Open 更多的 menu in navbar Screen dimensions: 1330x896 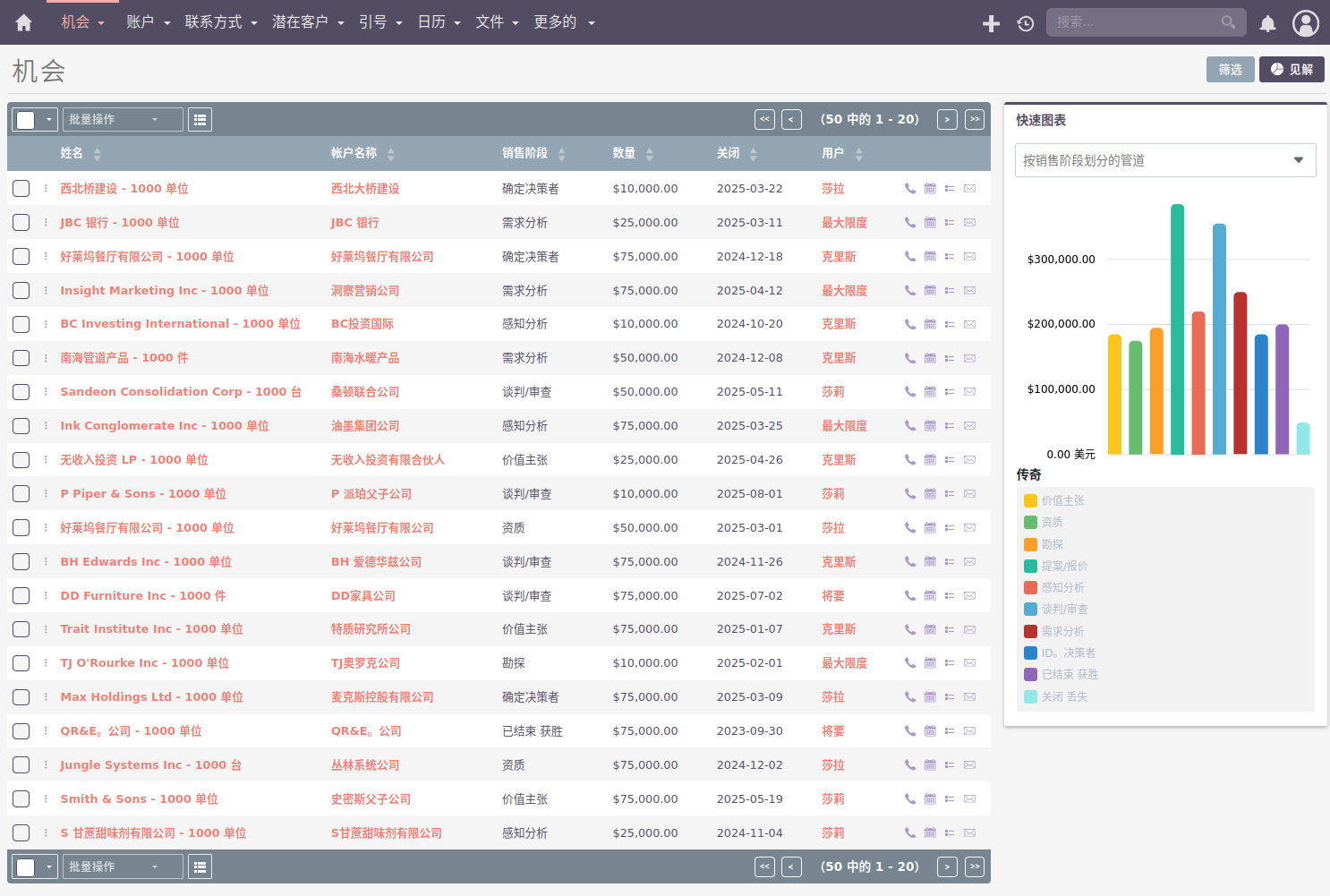(x=564, y=22)
